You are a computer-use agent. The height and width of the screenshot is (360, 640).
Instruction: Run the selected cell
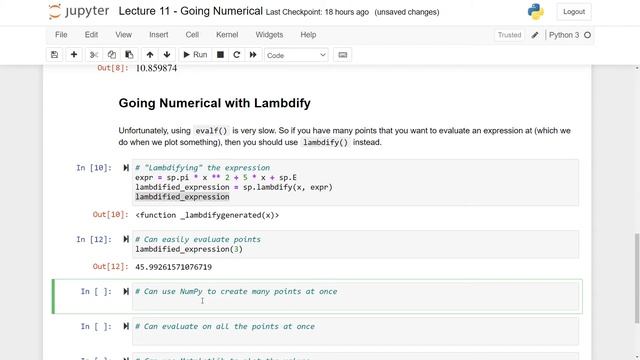point(195,55)
